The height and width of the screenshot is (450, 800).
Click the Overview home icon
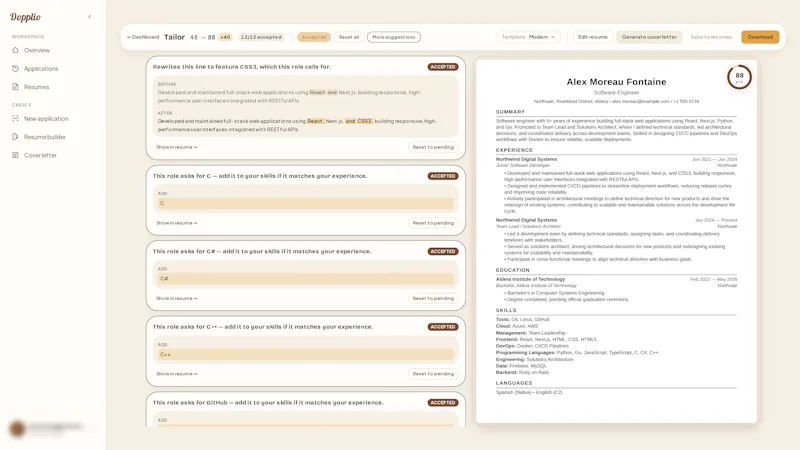[15, 50]
